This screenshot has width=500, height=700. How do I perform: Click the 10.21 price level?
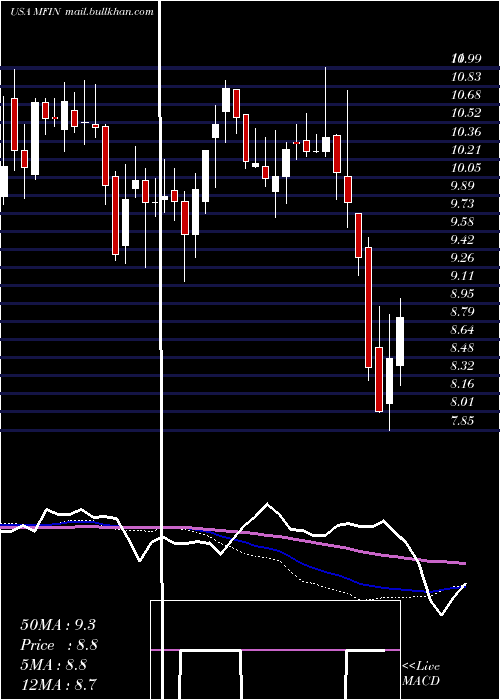point(466,149)
